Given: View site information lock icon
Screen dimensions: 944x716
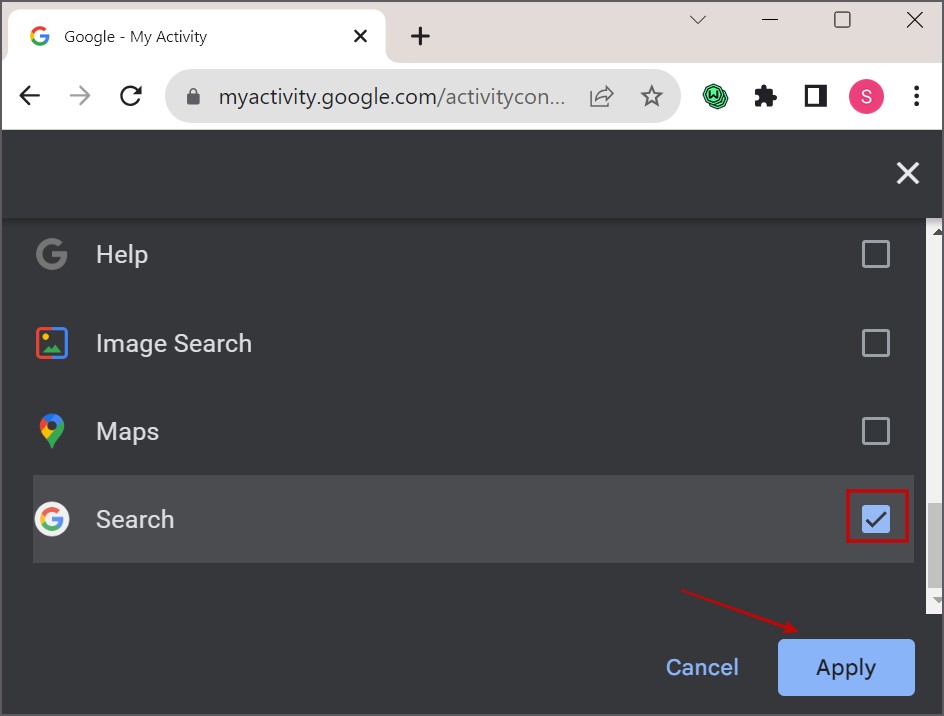Looking at the screenshot, I should [x=193, y=96].
